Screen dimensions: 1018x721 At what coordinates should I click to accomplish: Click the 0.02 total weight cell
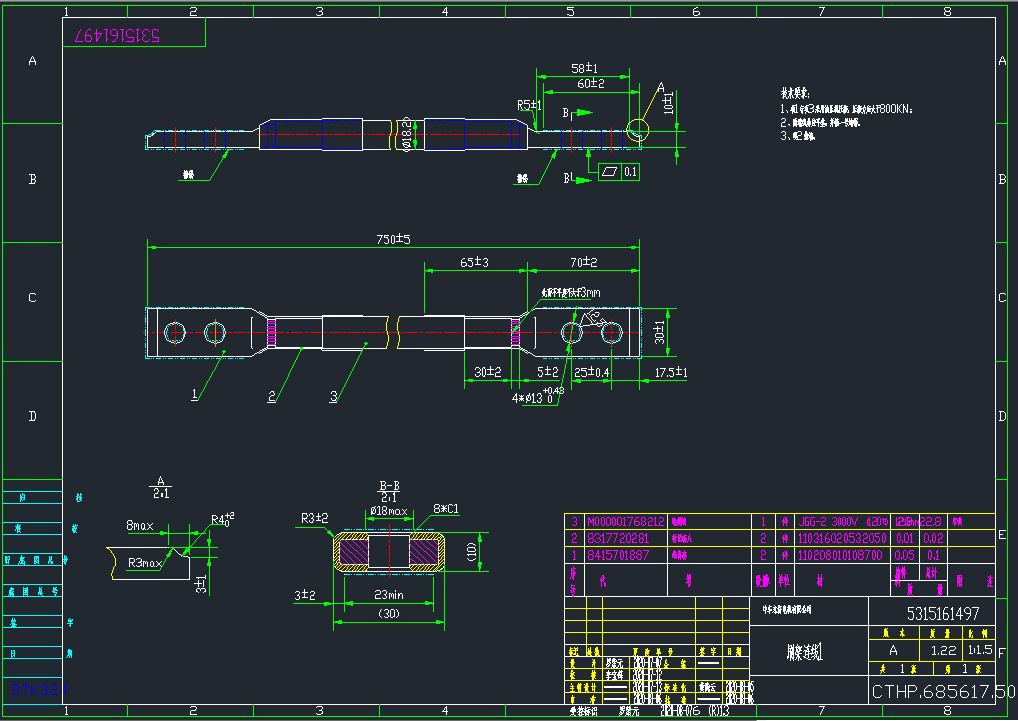[933, 538]
